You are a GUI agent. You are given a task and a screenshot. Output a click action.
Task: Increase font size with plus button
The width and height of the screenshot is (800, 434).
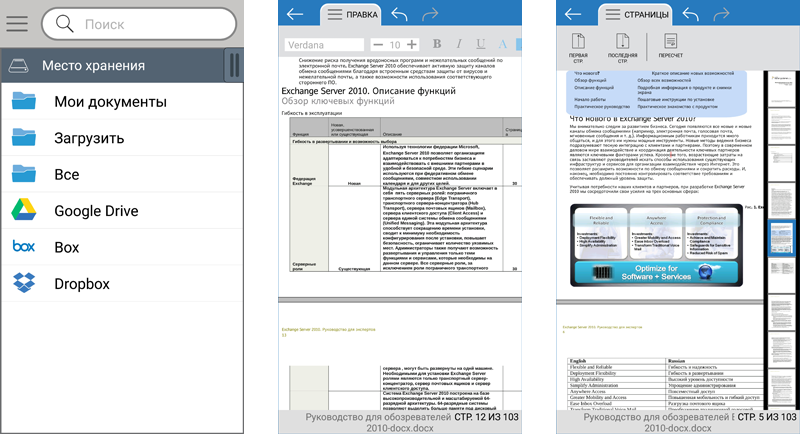pos(412,45)
